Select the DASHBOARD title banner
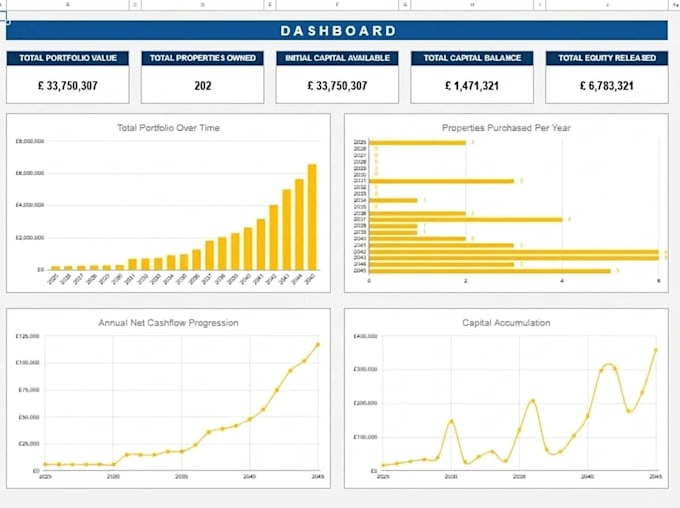This screenshot has height=508, width=680. point(337,31)
